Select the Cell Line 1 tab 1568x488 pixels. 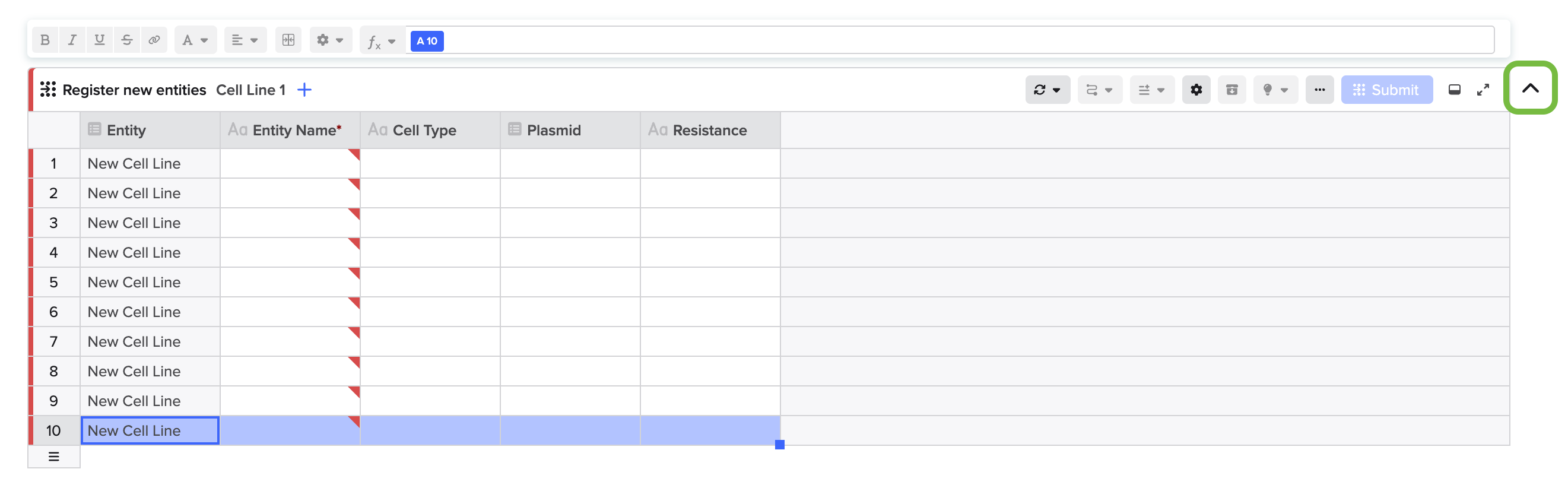click(251, 90)
